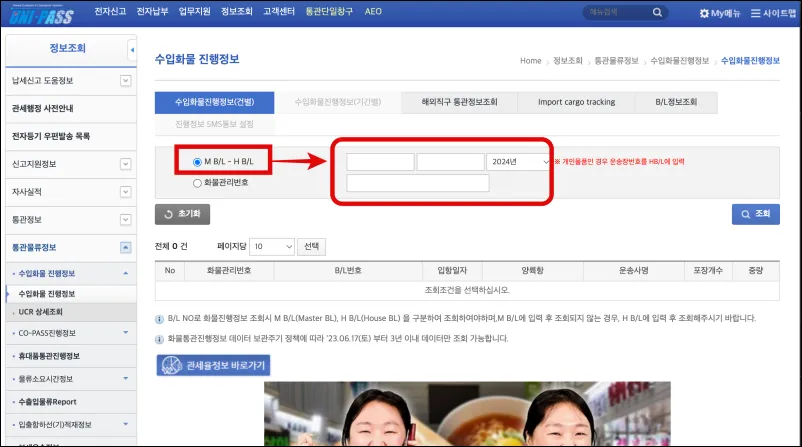Switch to 진행정보 SMS통보 설정 tab
This screenshot has height=447, width=802.
(x=214, y=124)
